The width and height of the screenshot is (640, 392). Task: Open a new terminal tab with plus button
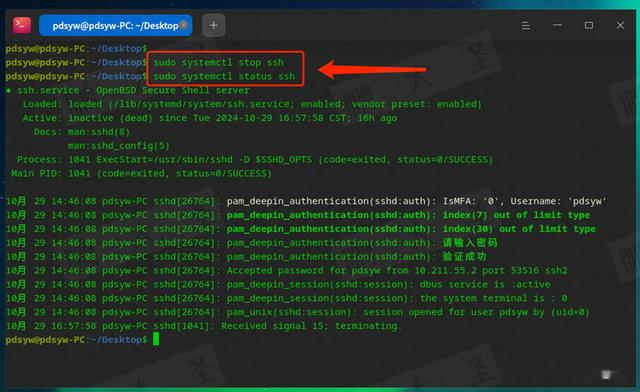[x=213, y=25]
